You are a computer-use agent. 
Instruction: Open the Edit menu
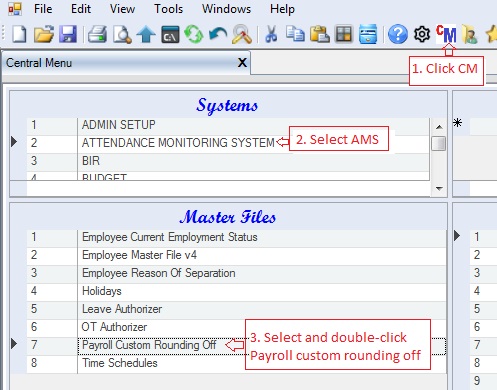(81, 9)
